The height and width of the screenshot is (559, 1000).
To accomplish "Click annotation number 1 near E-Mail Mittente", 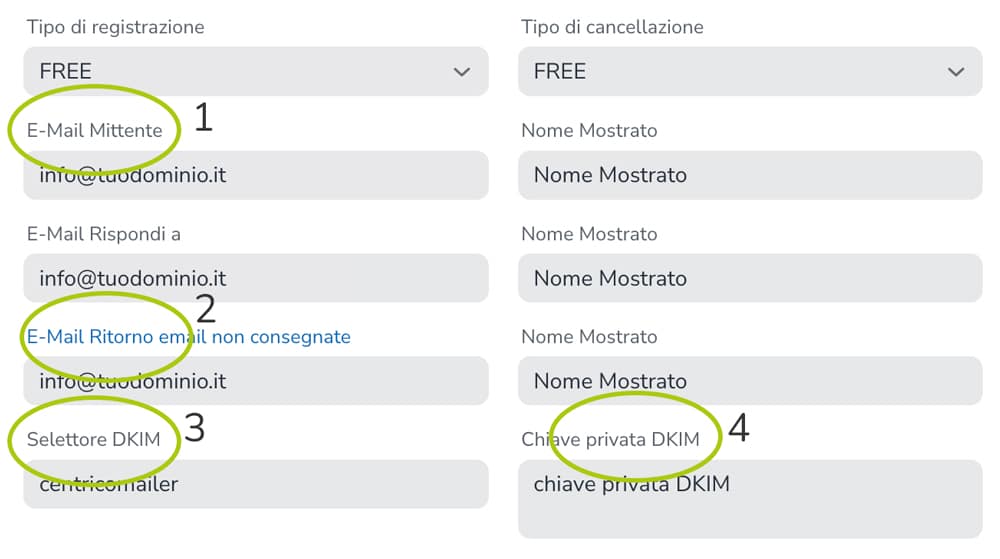I will pos(203,118).
